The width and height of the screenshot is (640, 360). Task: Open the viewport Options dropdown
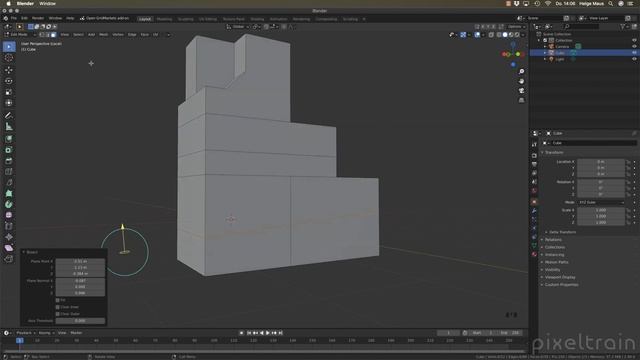516,27
